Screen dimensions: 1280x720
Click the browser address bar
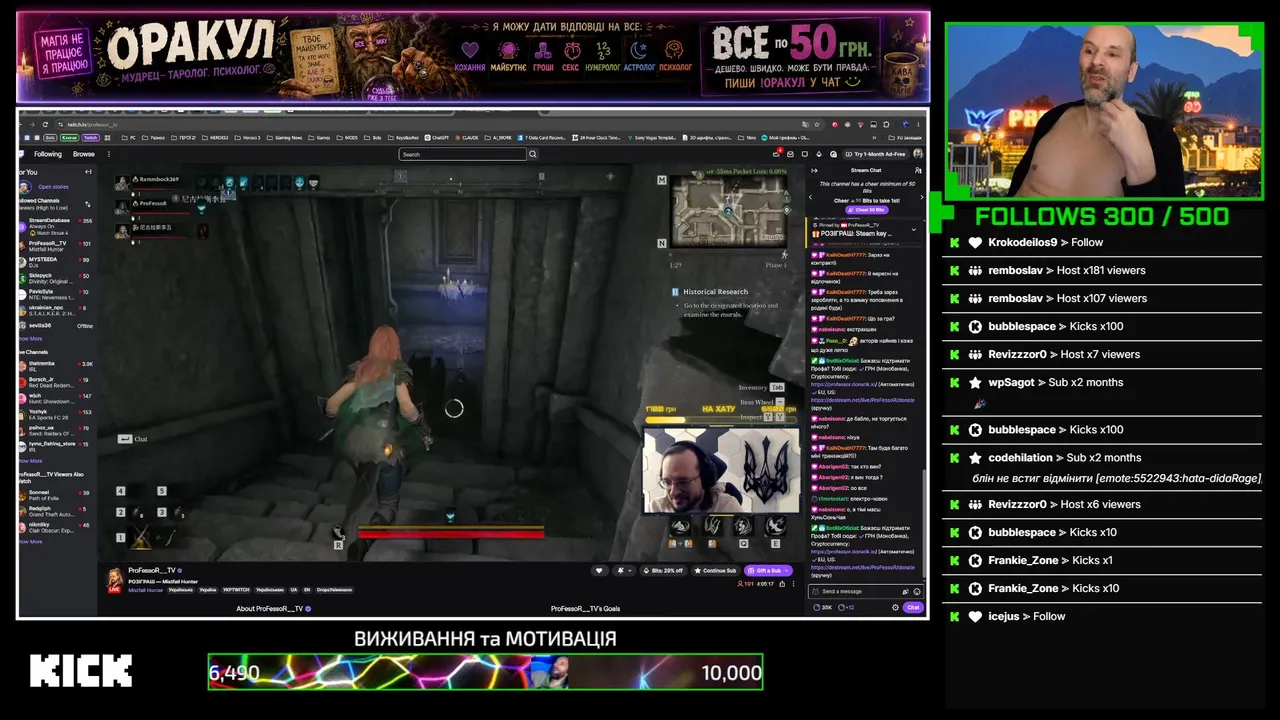click(440, 124)
